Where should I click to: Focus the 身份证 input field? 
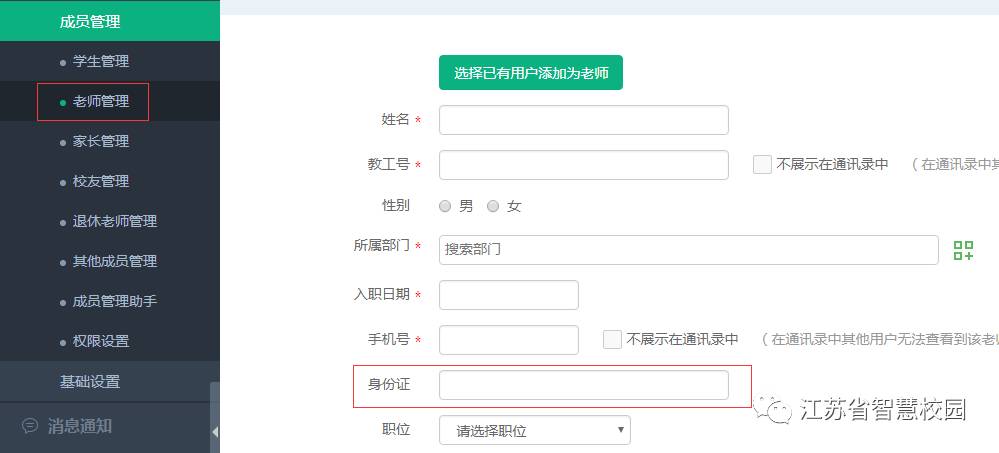[x=584, y=385]
